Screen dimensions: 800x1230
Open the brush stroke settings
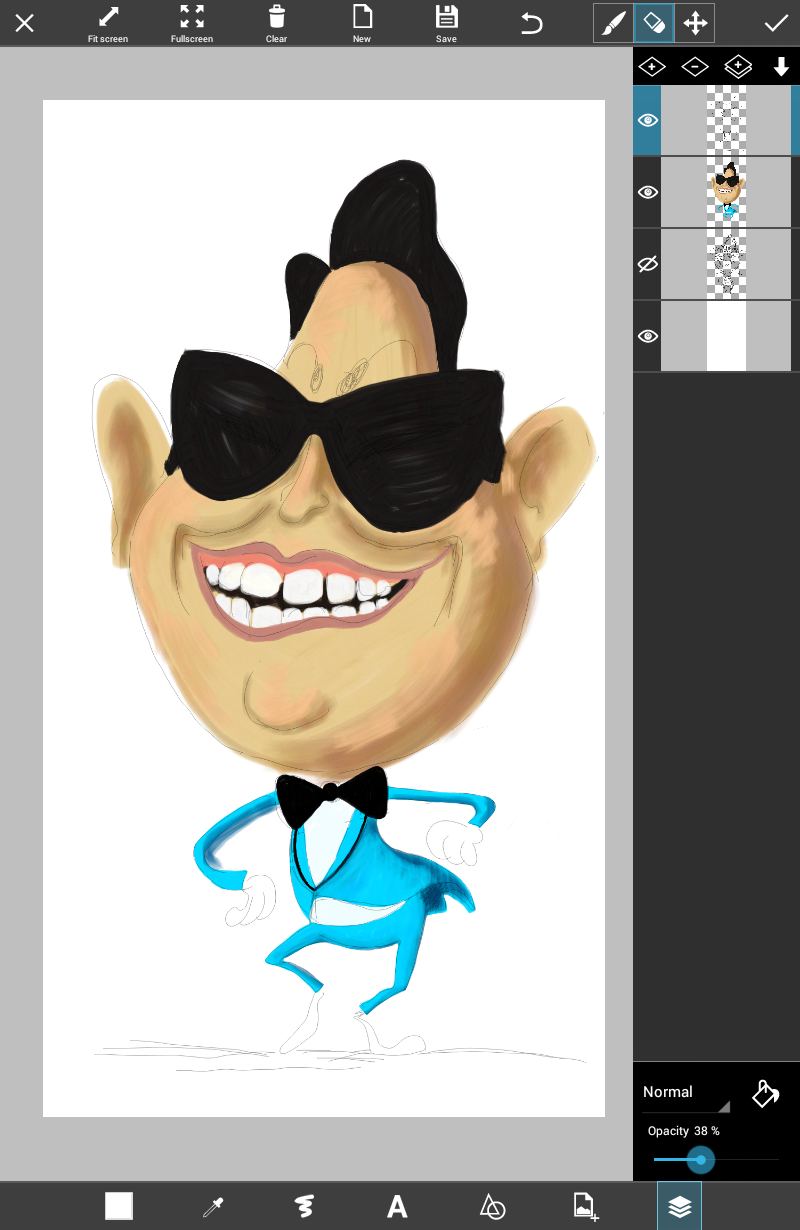point(305,1206)
